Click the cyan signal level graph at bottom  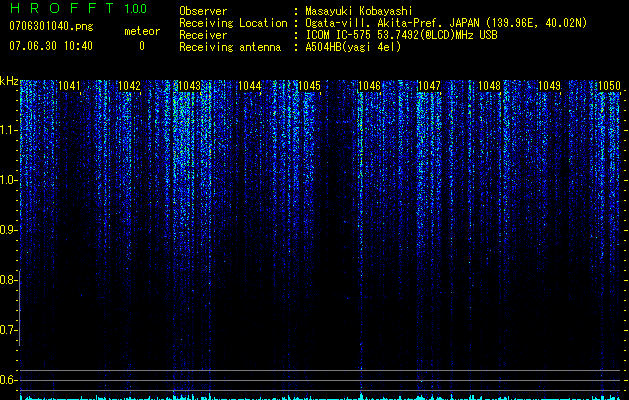click(x=320, y=397)
